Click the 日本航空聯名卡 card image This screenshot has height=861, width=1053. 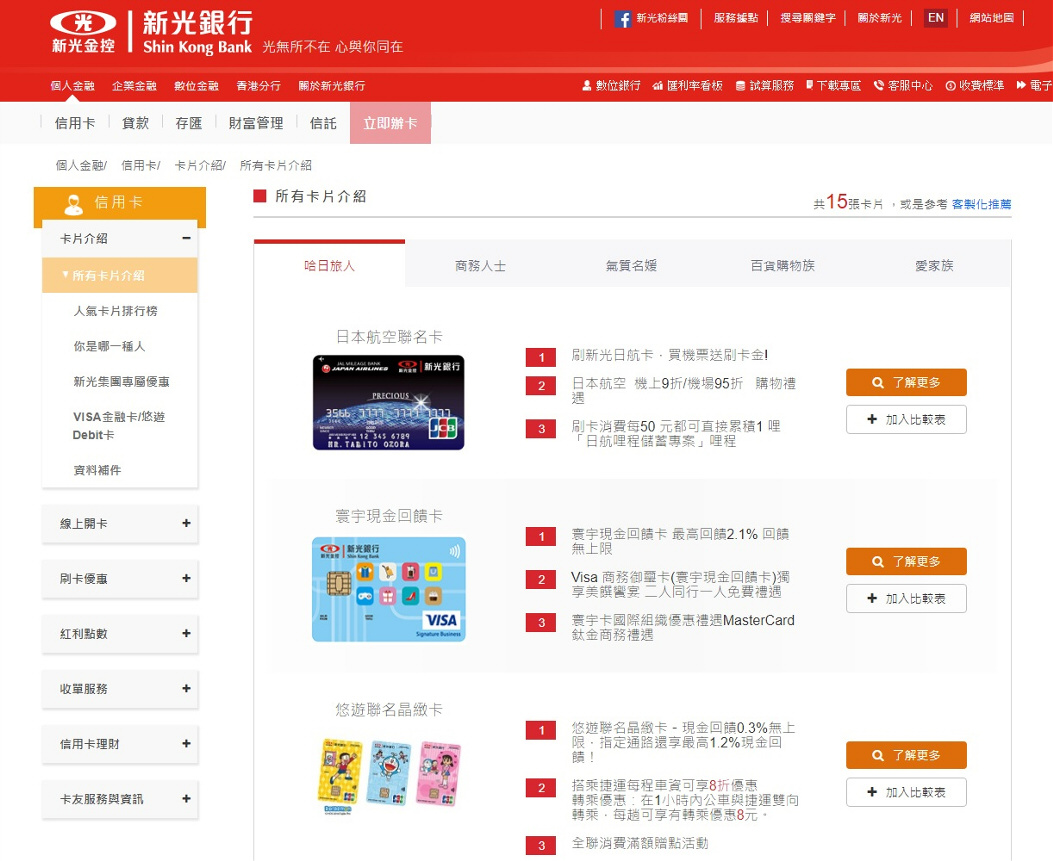coord(389,402)
